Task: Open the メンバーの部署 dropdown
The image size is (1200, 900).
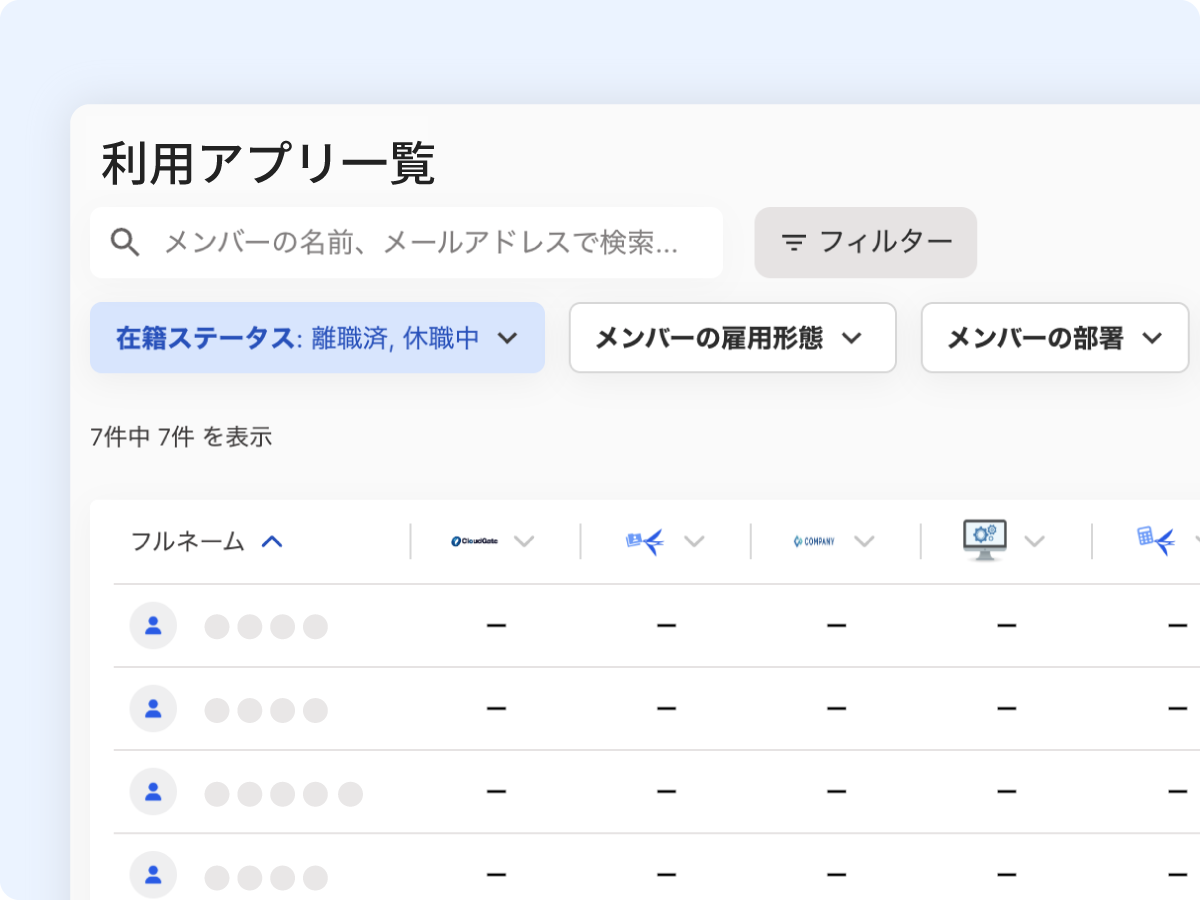Action: click(x=1054, y=338)
